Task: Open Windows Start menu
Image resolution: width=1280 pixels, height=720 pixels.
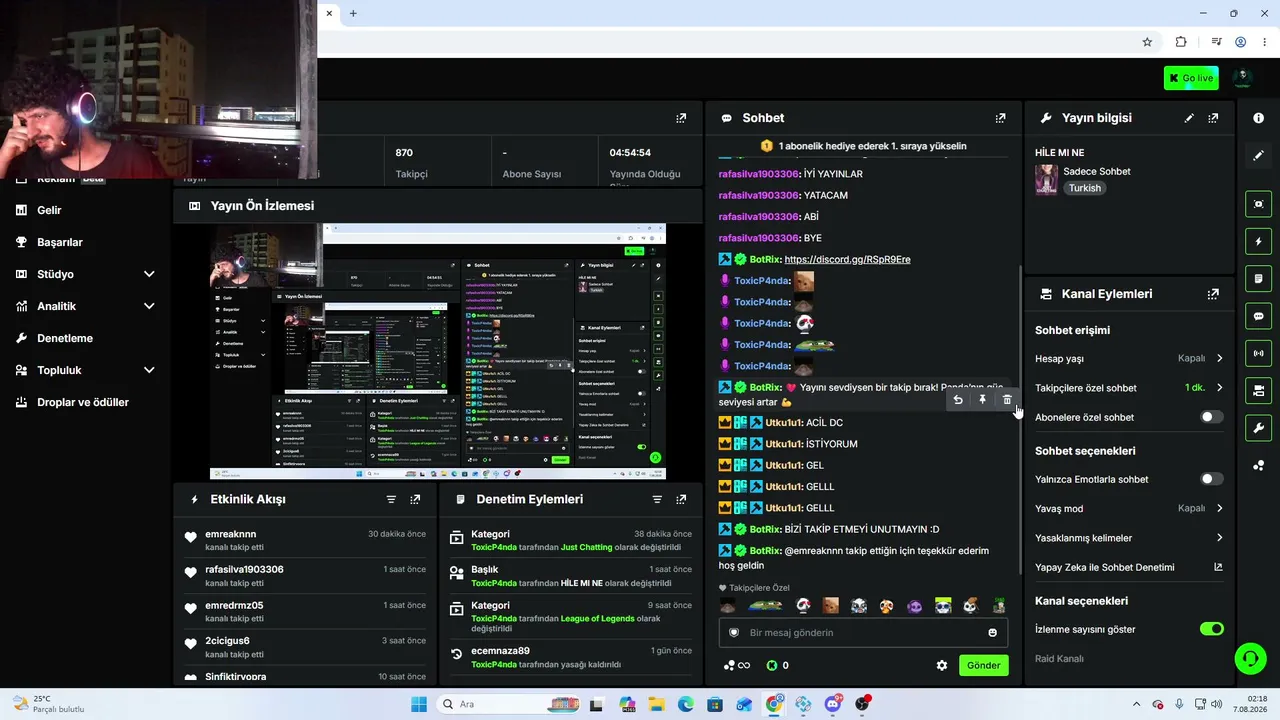Action: click(419, 704)
